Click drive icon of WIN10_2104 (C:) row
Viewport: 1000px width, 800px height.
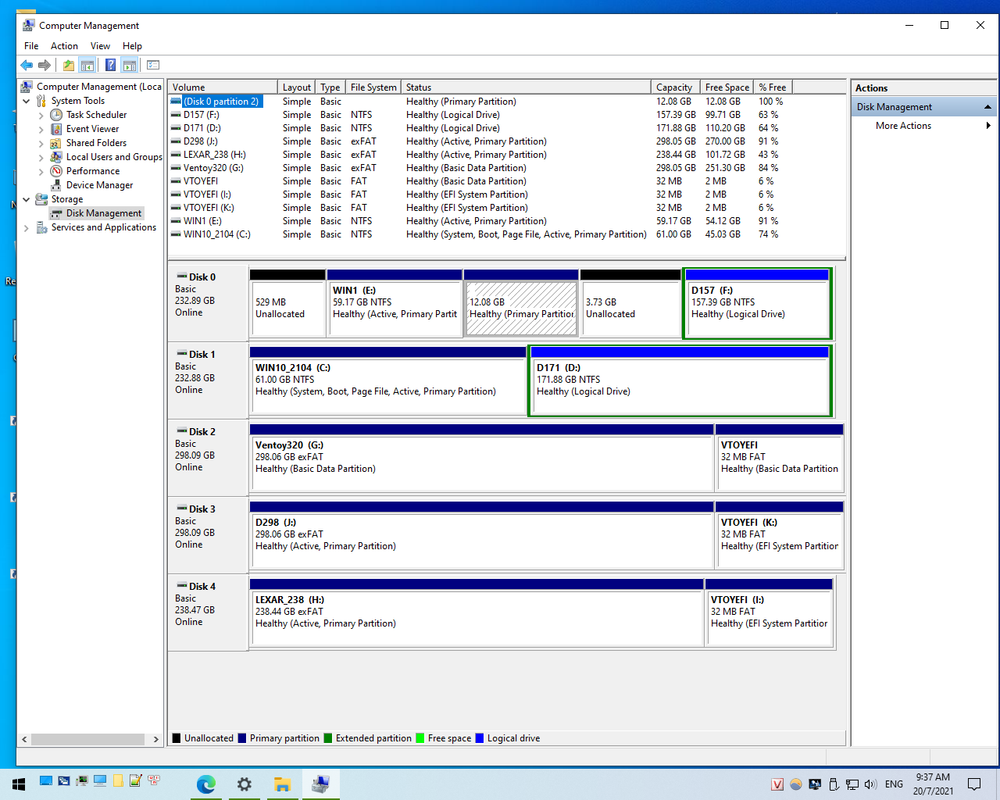coord(176,235)
